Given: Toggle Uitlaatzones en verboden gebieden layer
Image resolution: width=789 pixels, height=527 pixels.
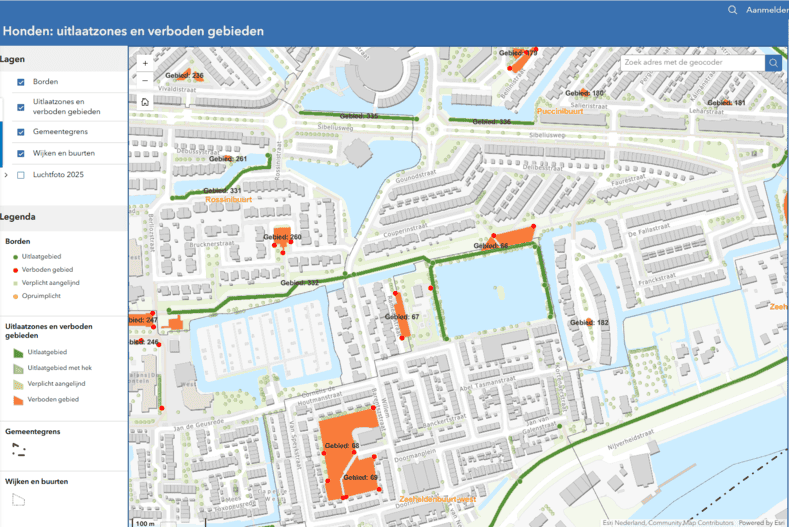Looking at the screenshot, I should coord(21,107).
